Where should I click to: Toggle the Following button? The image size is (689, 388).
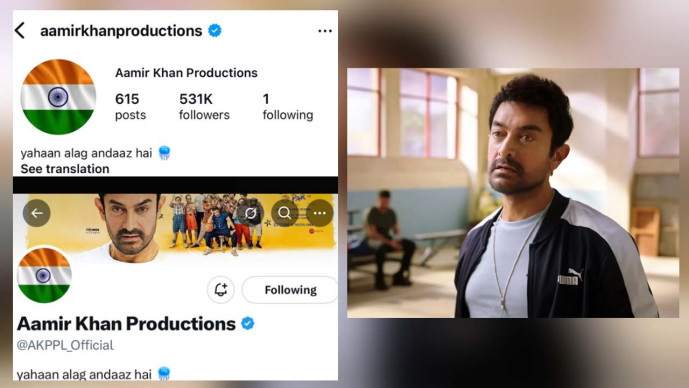click(290, 290)
